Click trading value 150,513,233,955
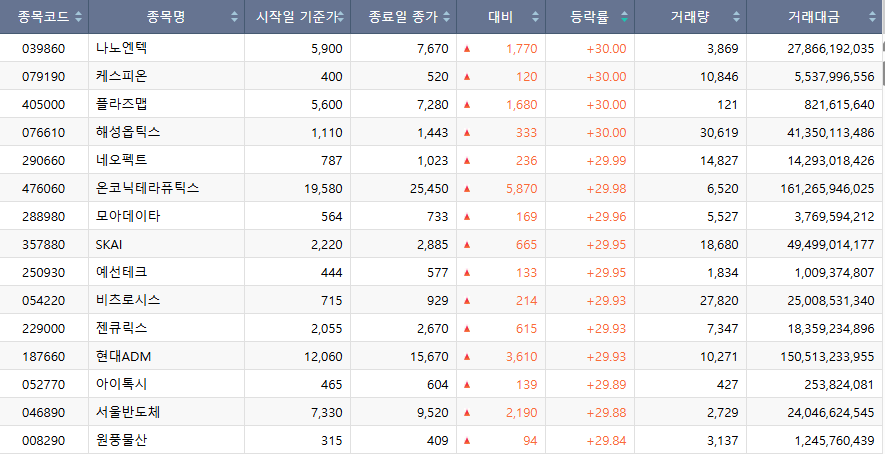 pyautogui.click(x=827, y=357)
